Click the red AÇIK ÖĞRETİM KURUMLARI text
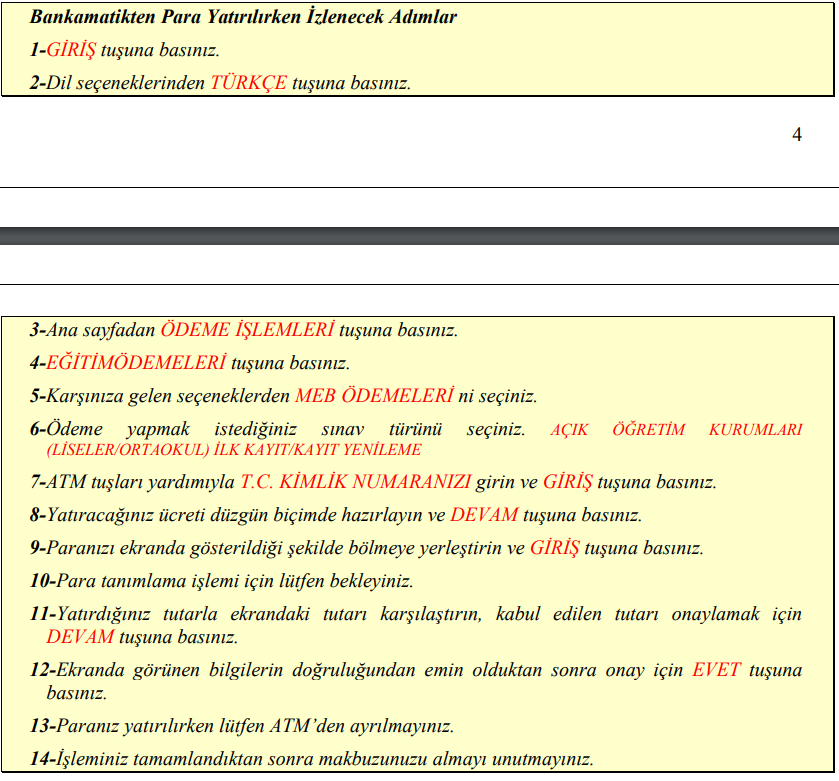This screenshot has width=839, height=781. point(676,429)
